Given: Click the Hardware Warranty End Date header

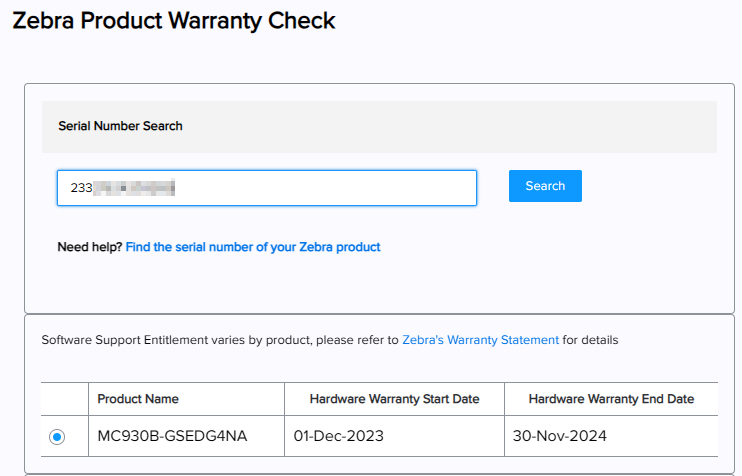Looking at the screenshot, I should [611, 399].
